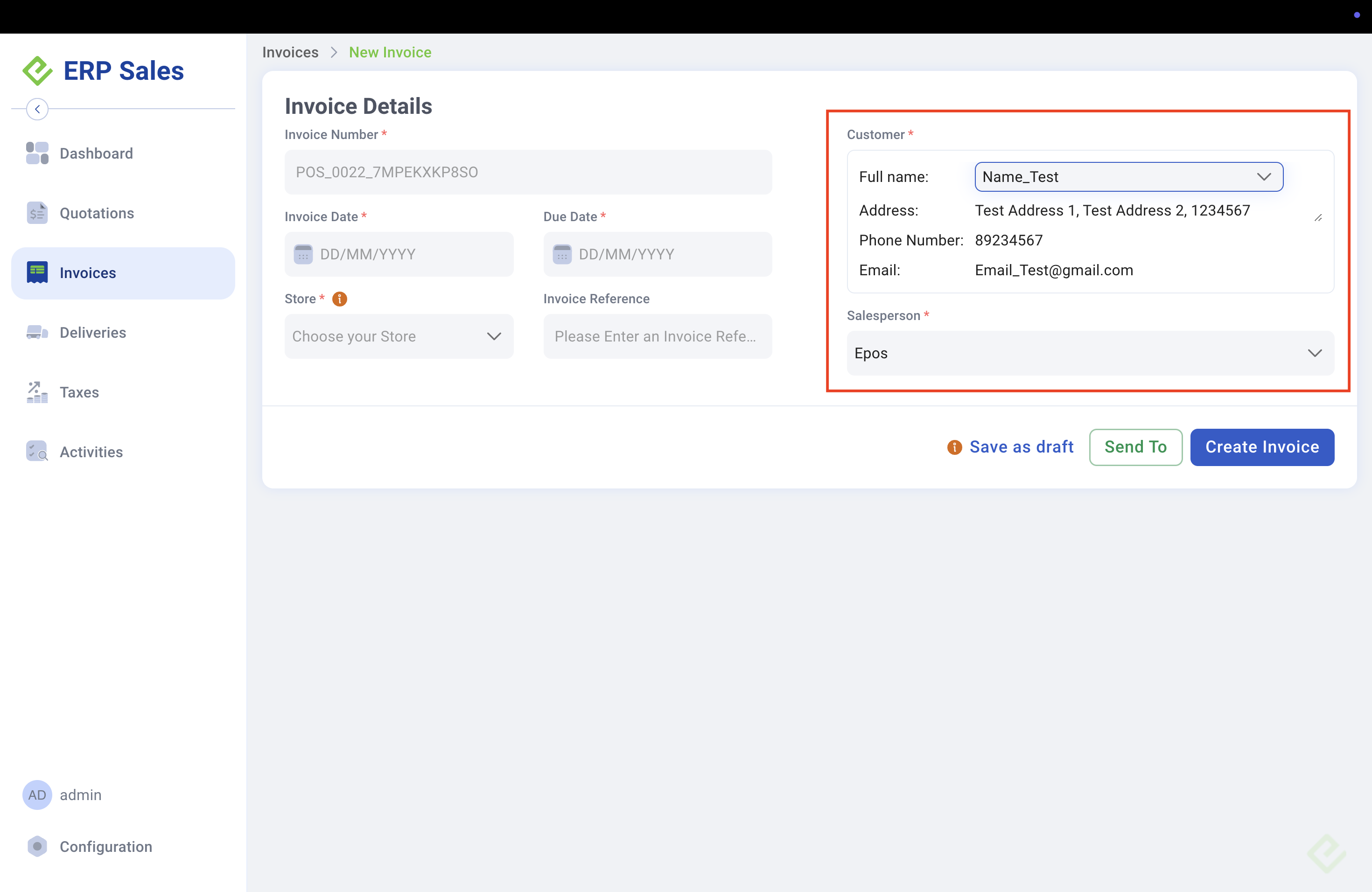
Task: Click the Test Address text area
Action: [x=1148, y=211]
